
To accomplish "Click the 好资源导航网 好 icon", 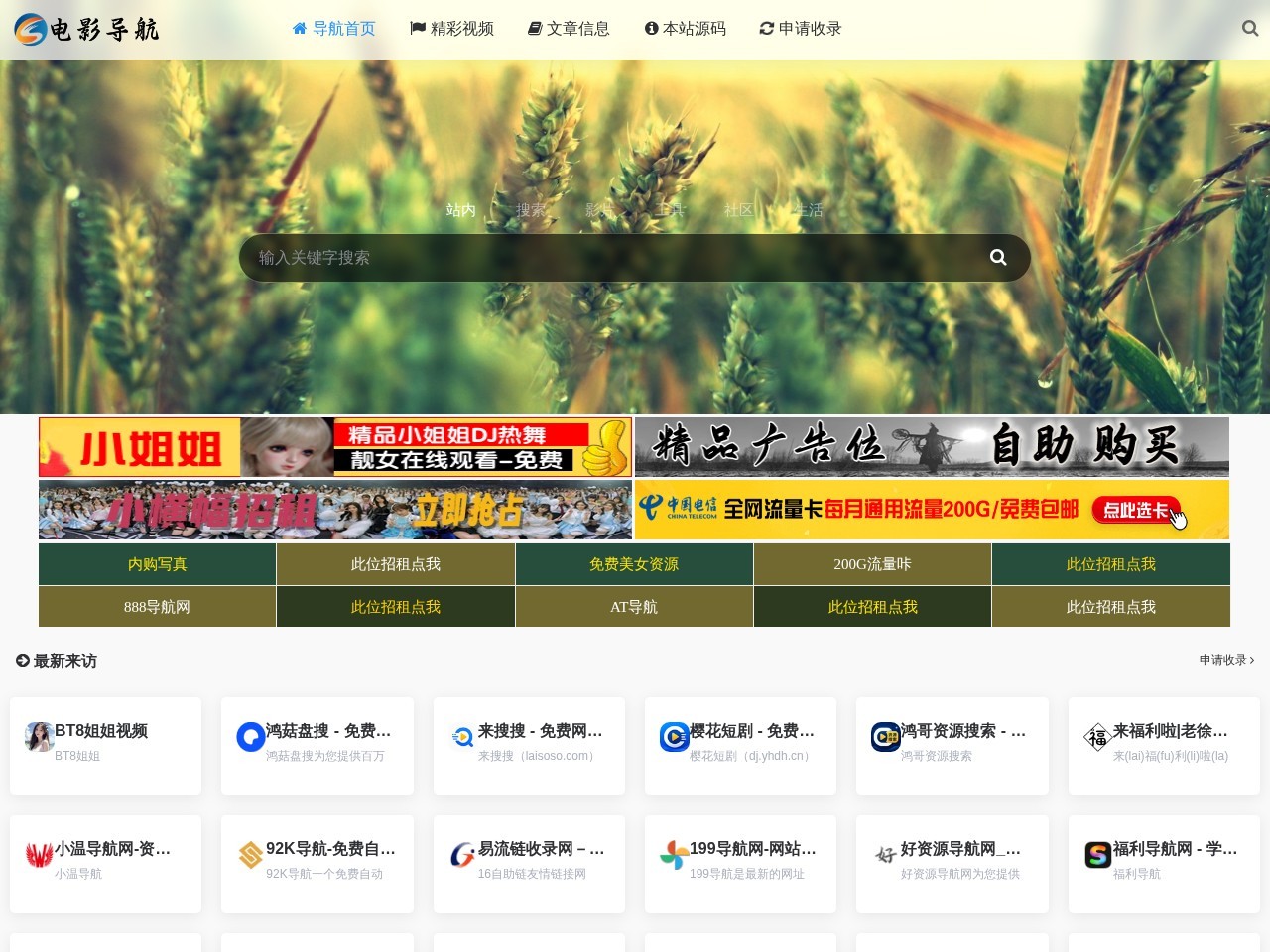I will 886,855.
